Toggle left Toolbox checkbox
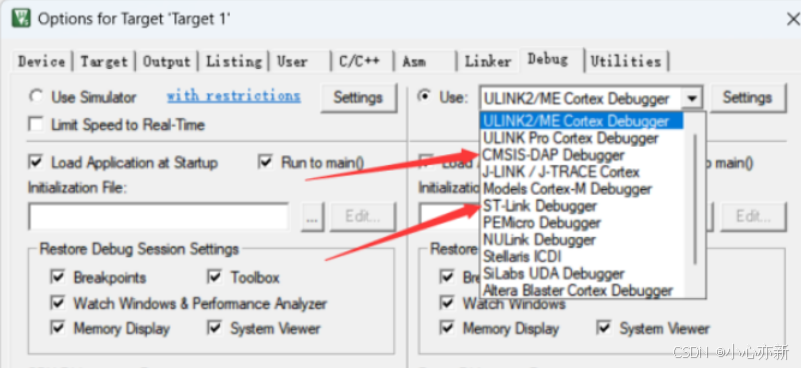 (x=215, y=278)
